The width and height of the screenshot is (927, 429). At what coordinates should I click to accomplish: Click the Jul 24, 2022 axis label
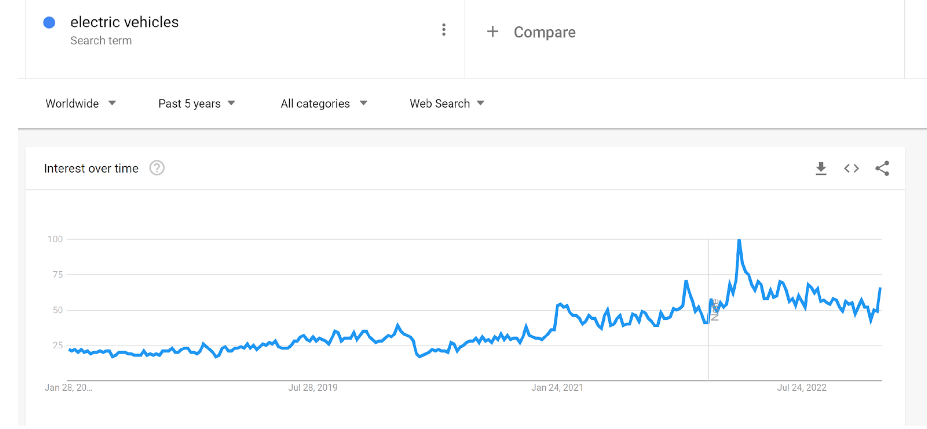802,387
